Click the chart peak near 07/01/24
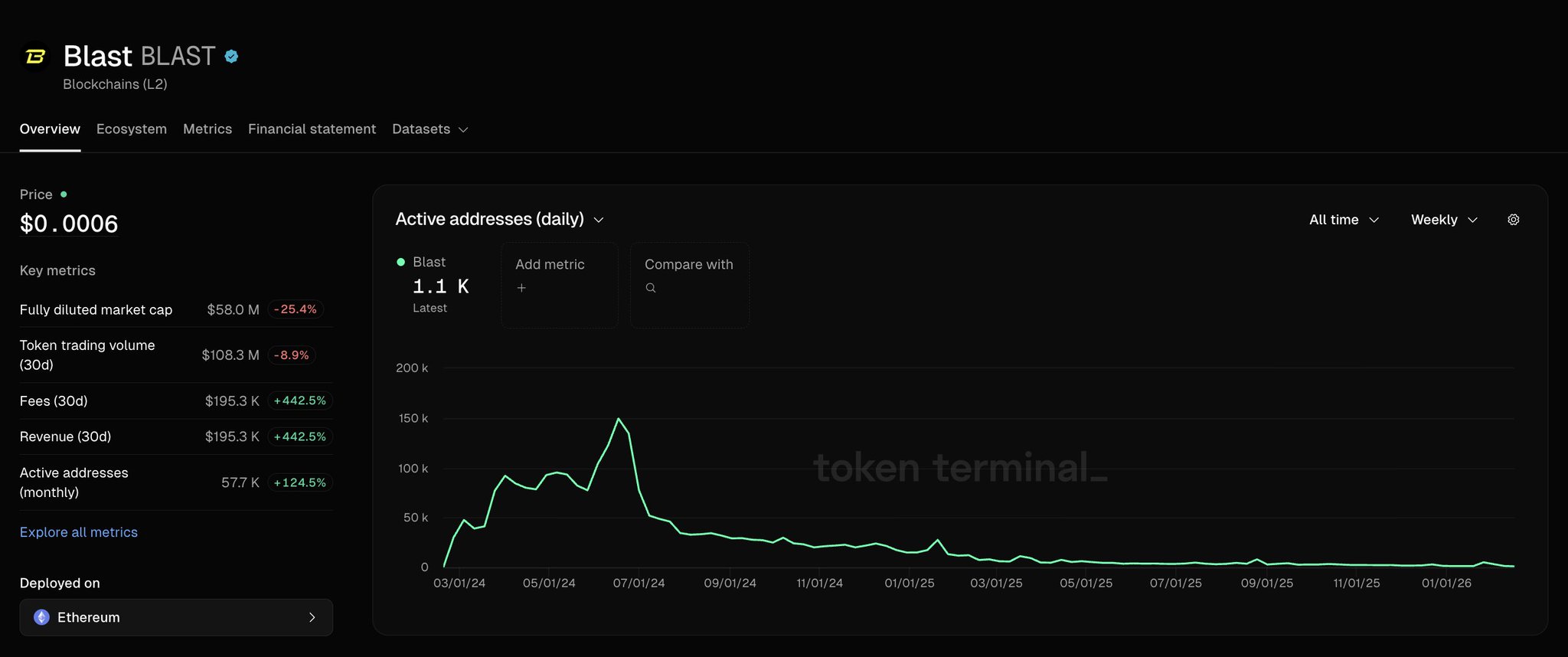This screenshot has width=1568, height=657. tap(618, 418)
